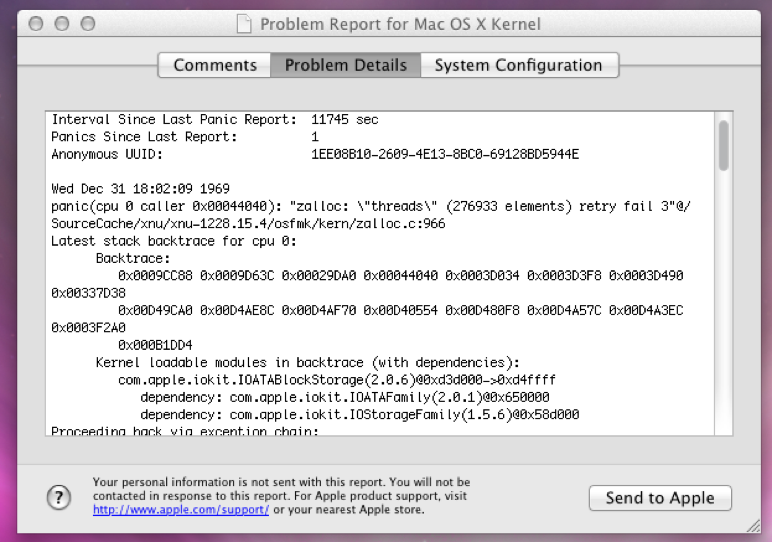Click the 'Latest stack backtrace for cpu 0:' line
772x542 pixels.
coord(174,241)
